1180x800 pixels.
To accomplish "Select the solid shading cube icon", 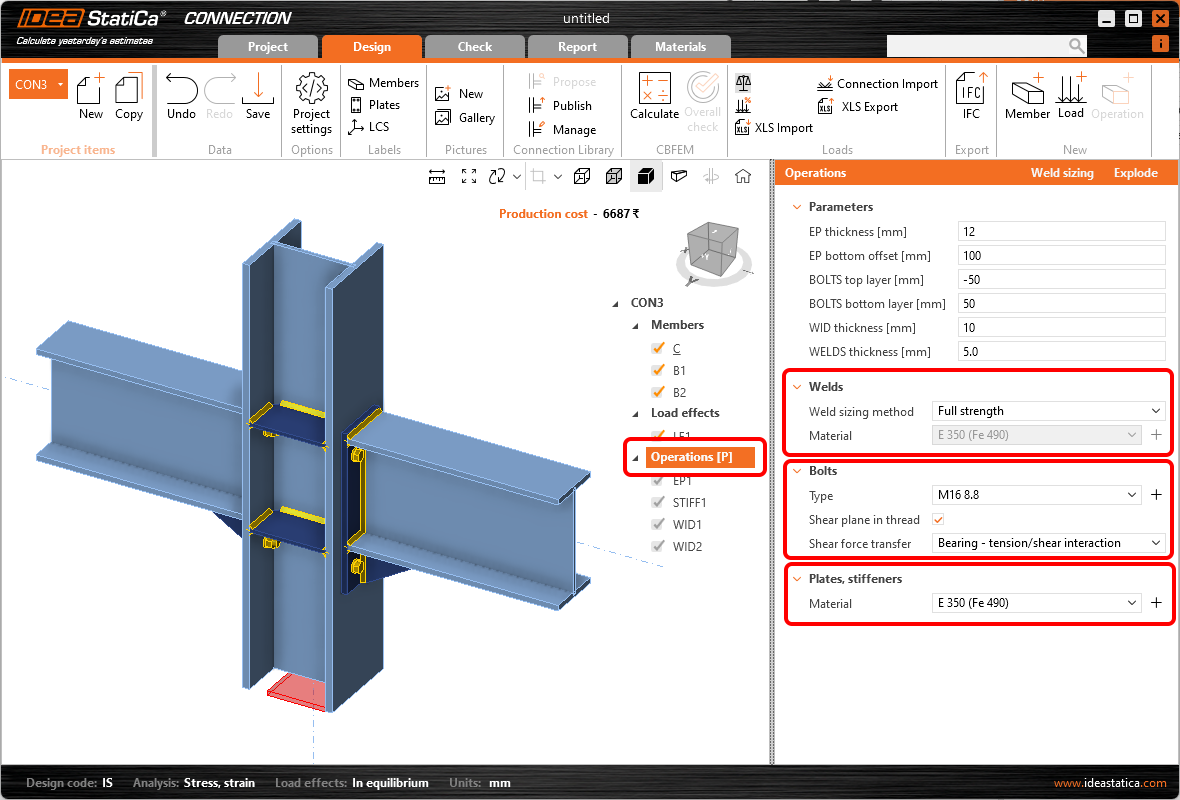I will [x=646, y=176].
